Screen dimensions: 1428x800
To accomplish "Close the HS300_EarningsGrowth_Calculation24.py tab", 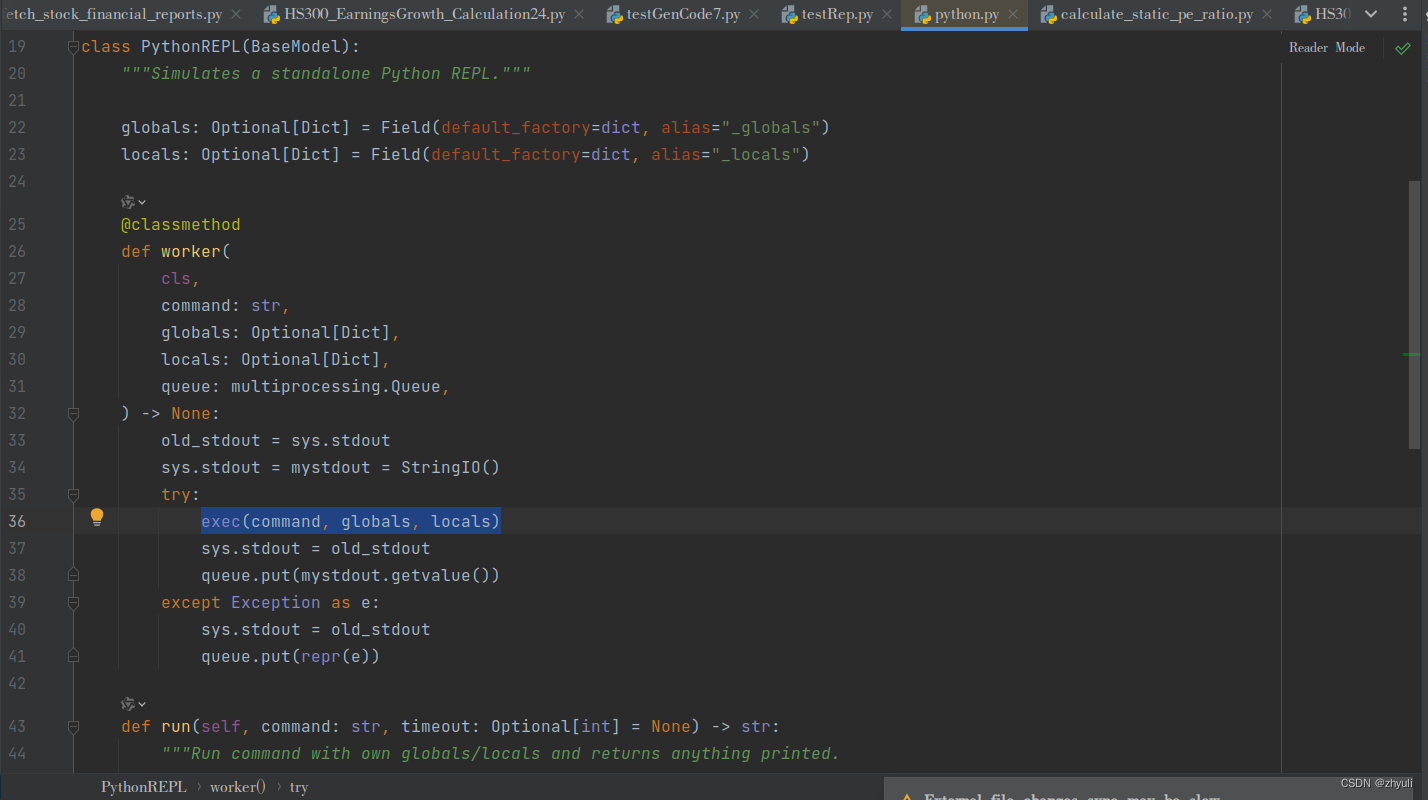I will 581,15.
